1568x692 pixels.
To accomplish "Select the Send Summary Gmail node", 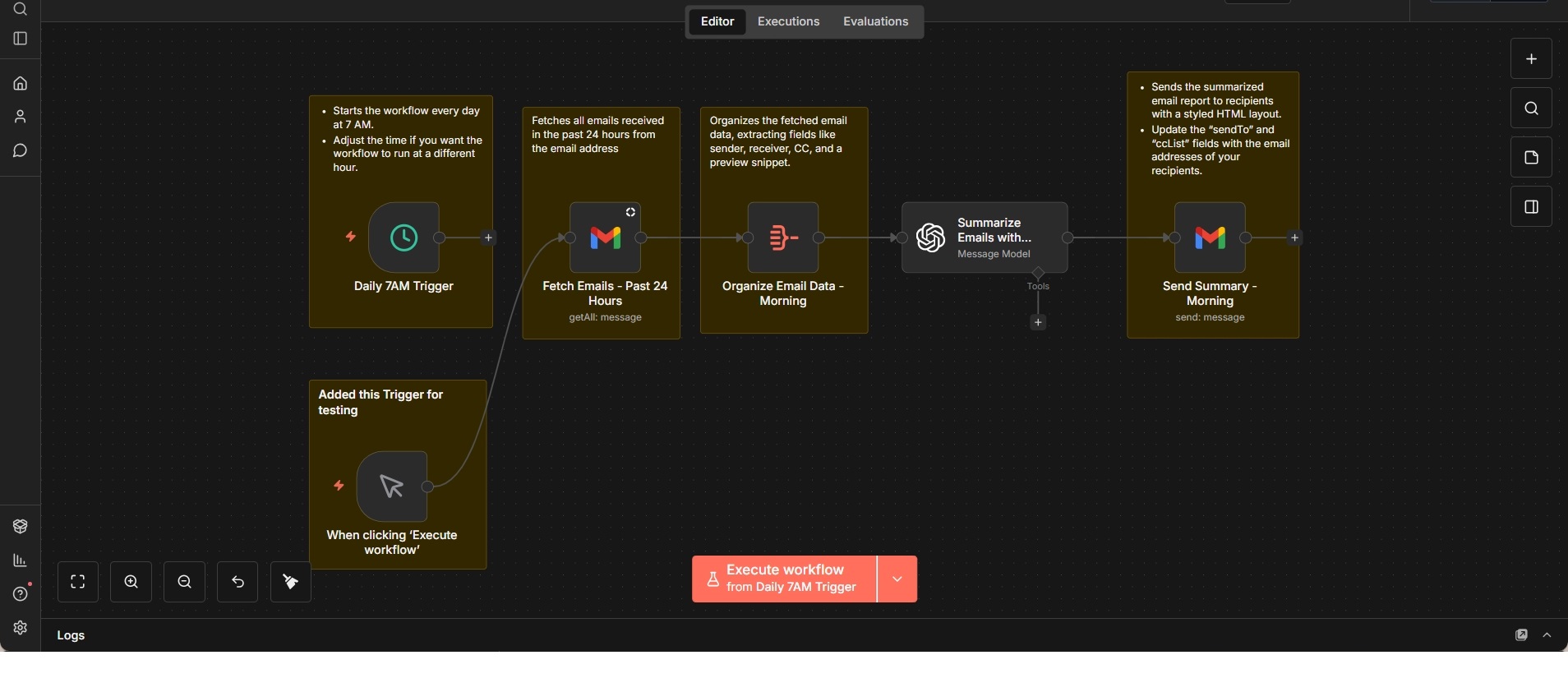I will [1210, 238].
